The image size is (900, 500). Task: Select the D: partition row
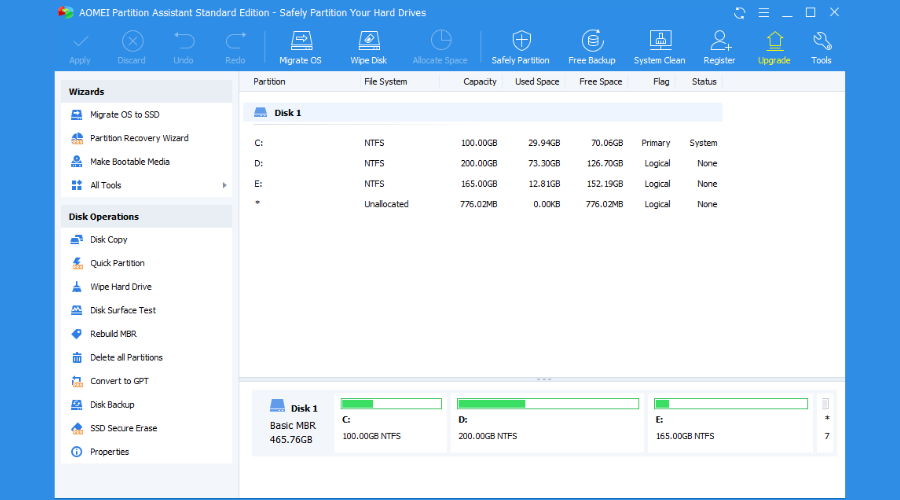(483, 164)
